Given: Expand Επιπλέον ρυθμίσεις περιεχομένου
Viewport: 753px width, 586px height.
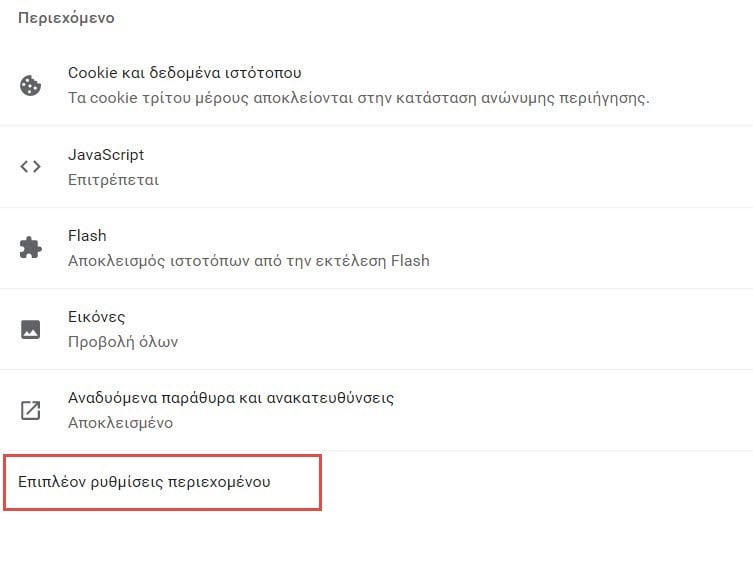Looking at the screenshot, I should point(162,482).
